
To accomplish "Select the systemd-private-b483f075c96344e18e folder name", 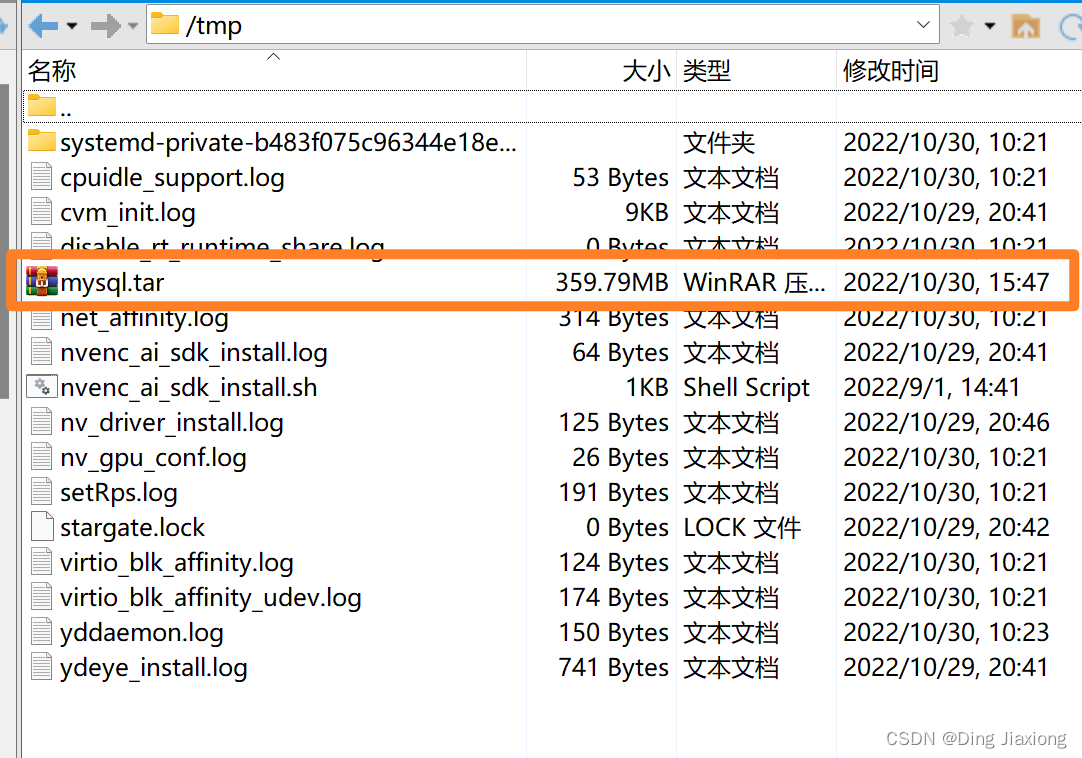I will pos(288,142).
